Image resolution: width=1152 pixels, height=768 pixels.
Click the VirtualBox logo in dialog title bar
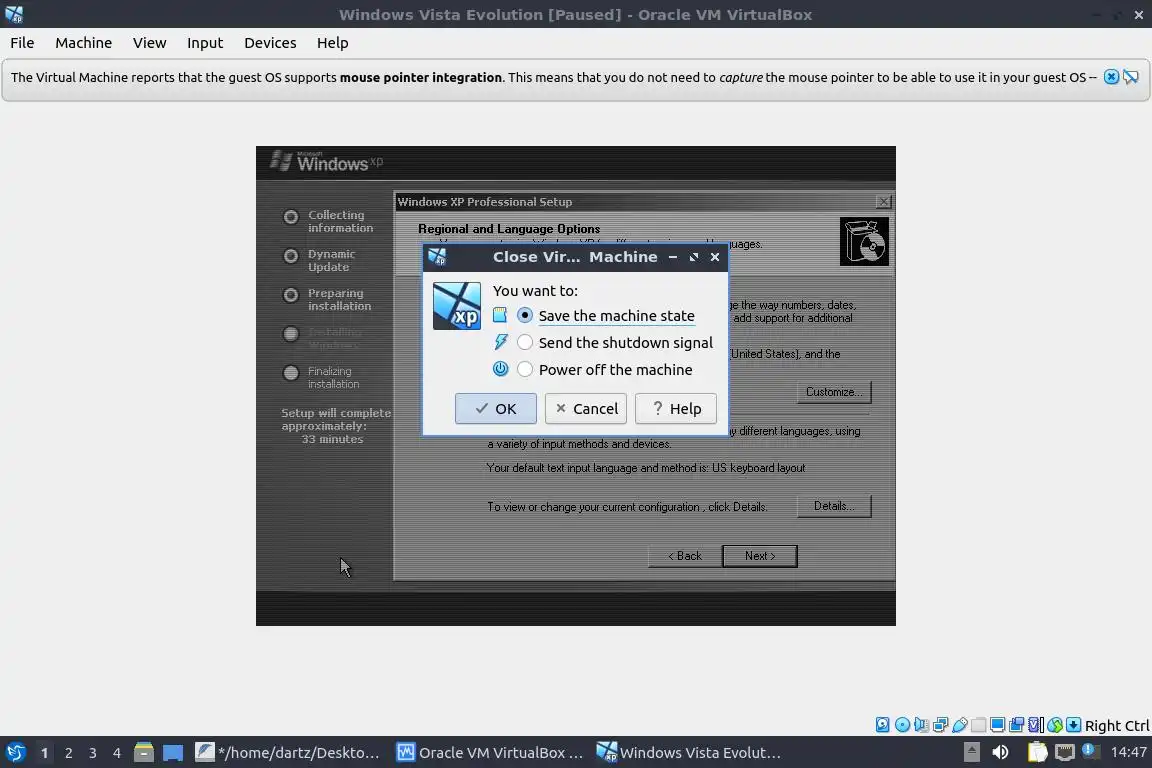(x=437, y=256)
